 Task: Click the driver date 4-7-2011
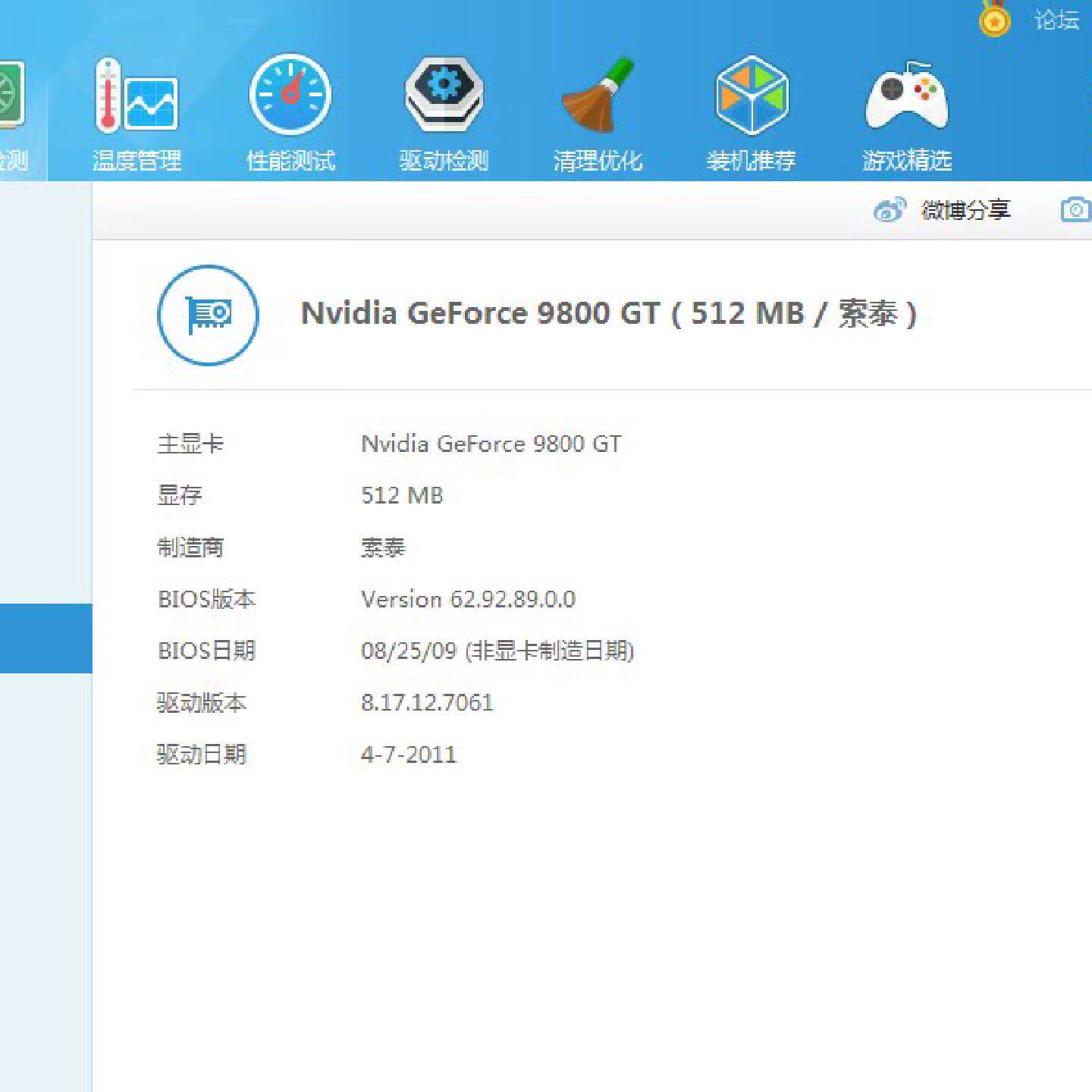409,755
